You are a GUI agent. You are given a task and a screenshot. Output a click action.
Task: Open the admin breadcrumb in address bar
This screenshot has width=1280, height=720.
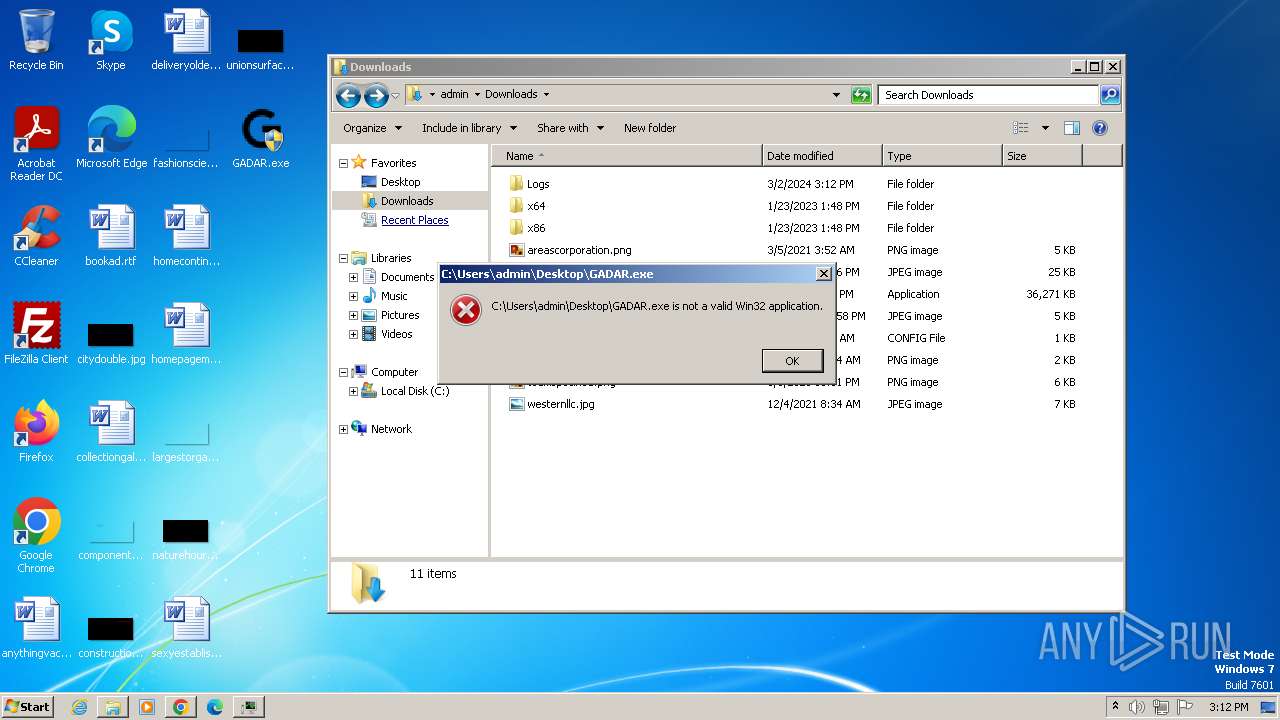(454, 94)
